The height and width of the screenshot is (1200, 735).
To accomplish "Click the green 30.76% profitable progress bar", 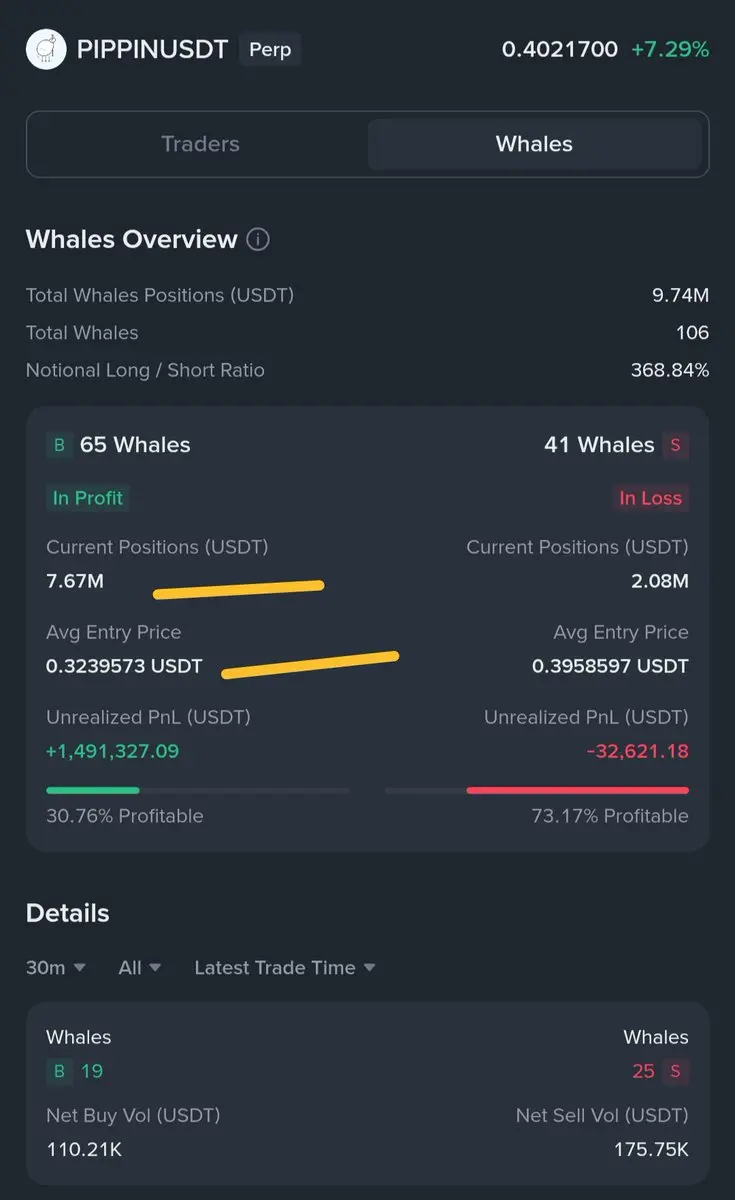I will pyautogui.click(x=93, y=790).
